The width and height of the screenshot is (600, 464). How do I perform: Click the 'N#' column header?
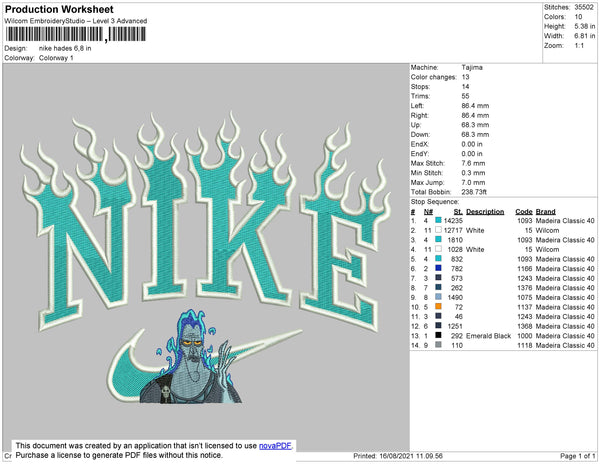(x=428, y=212)
